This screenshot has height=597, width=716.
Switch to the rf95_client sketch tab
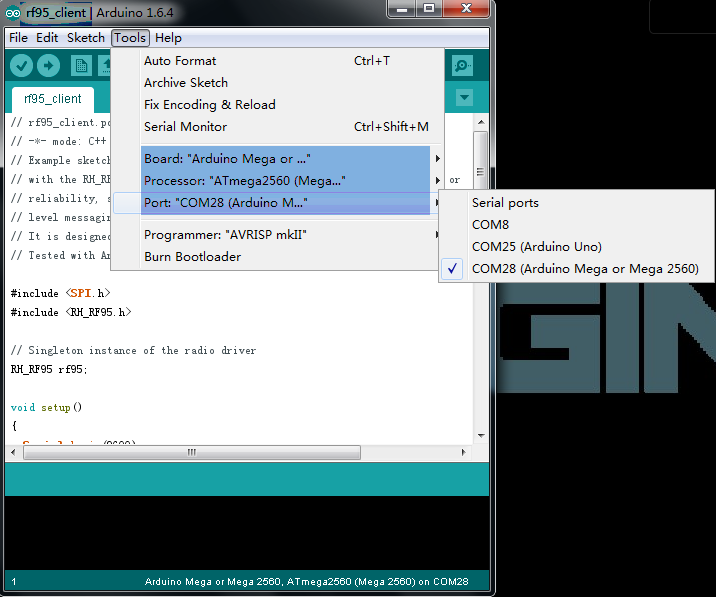tap(53, 99)
